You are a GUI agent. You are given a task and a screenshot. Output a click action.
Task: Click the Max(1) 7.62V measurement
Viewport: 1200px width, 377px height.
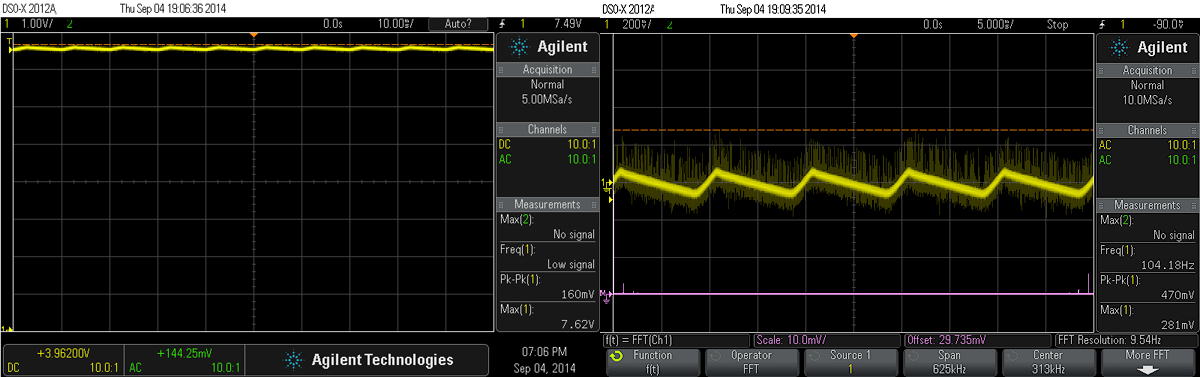click(547, 317)
